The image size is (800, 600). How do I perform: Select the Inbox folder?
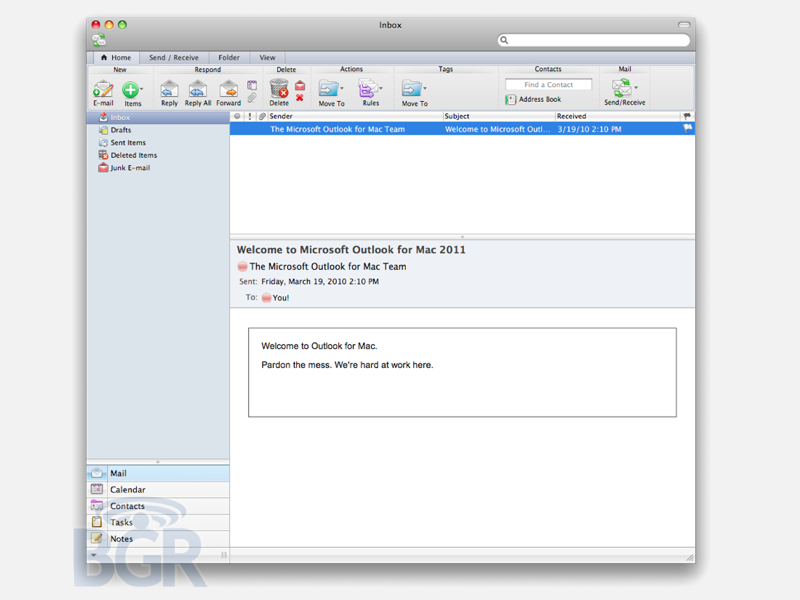click(x=158, y=117)
